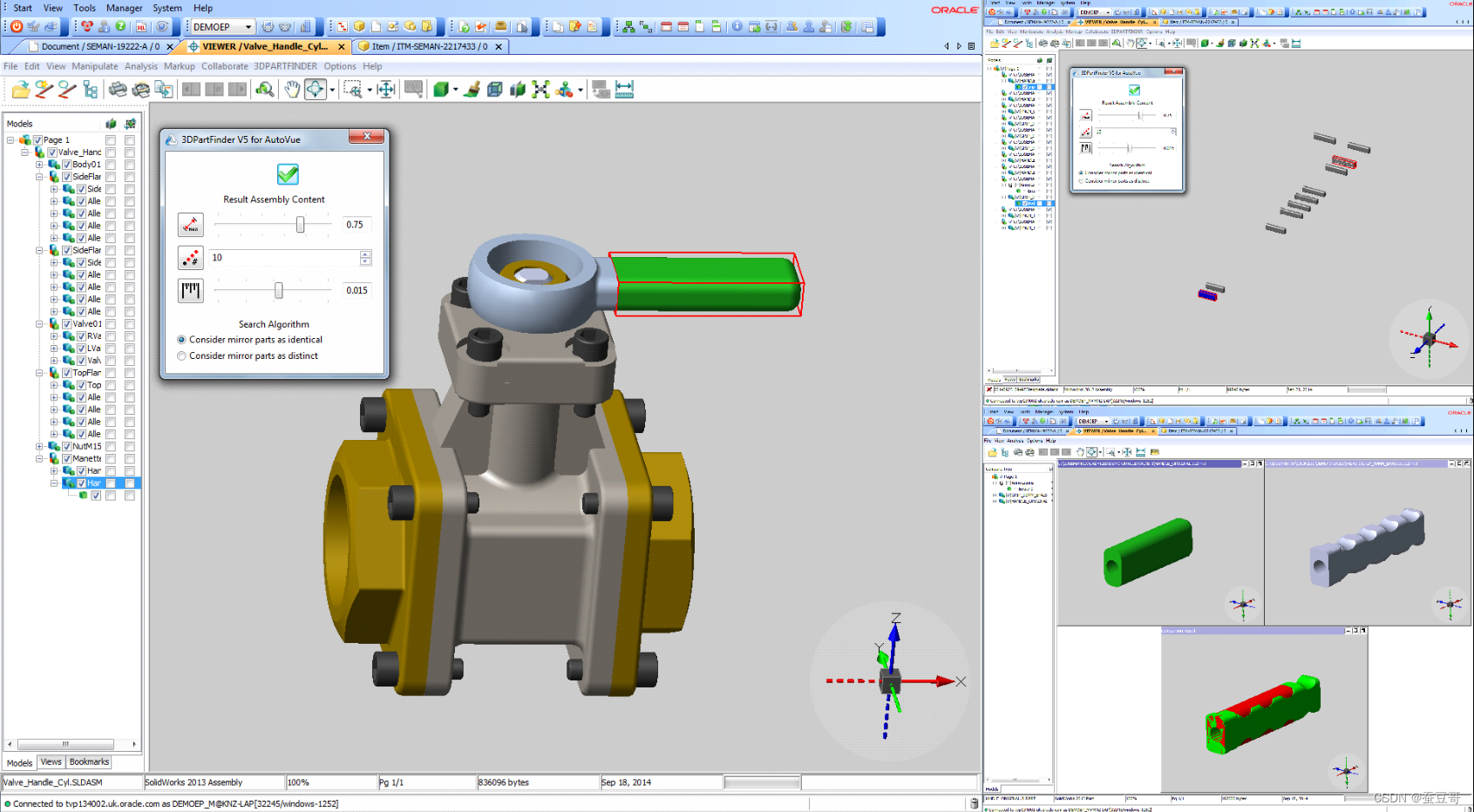Image resolution: width=1474 pixels, height=812 pixels.
Task: Select the rotate/orbit tool
Action: pyautogui.click(x=315, y=90)
